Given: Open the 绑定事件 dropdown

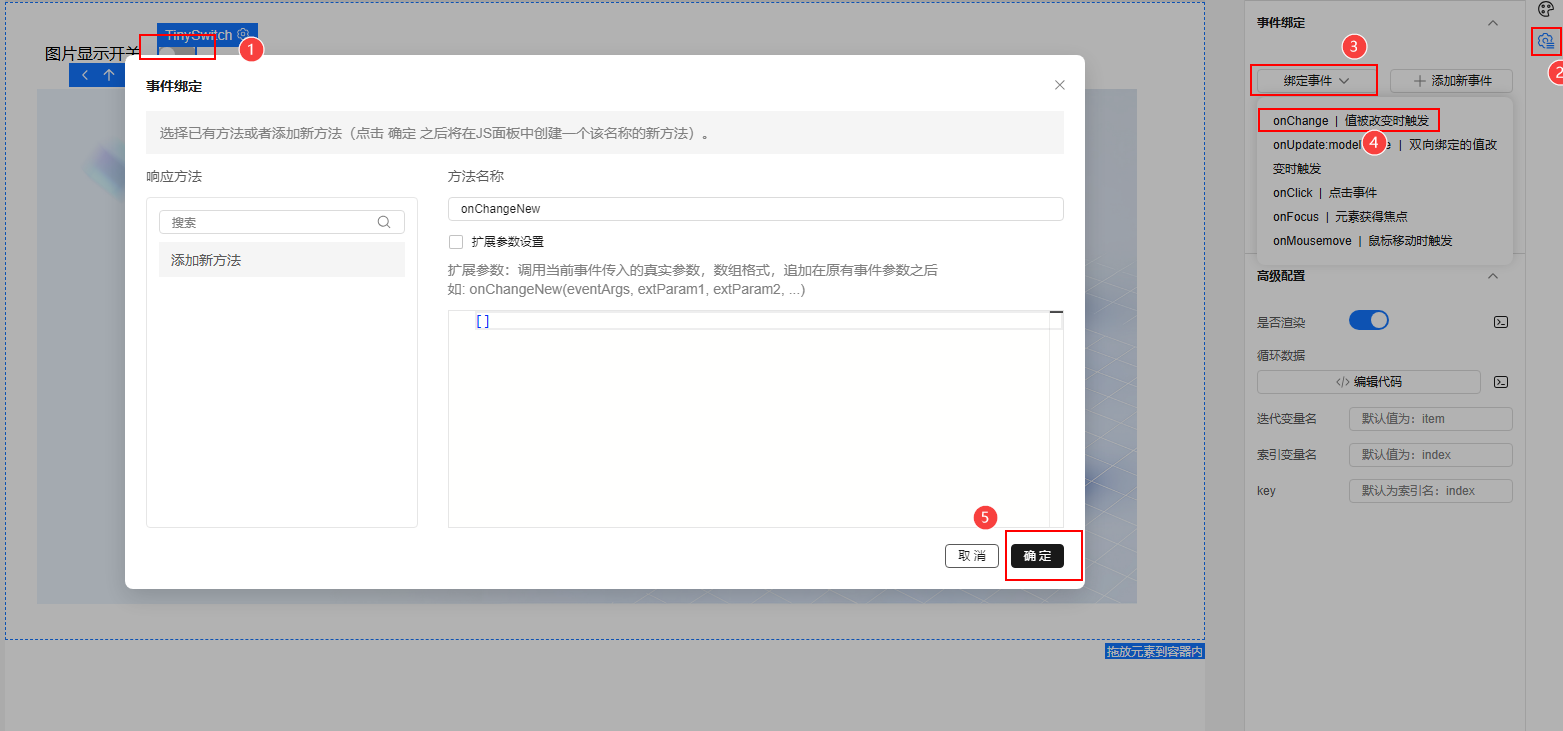Looking at the screenshot, I should [x=1314, y=81].
